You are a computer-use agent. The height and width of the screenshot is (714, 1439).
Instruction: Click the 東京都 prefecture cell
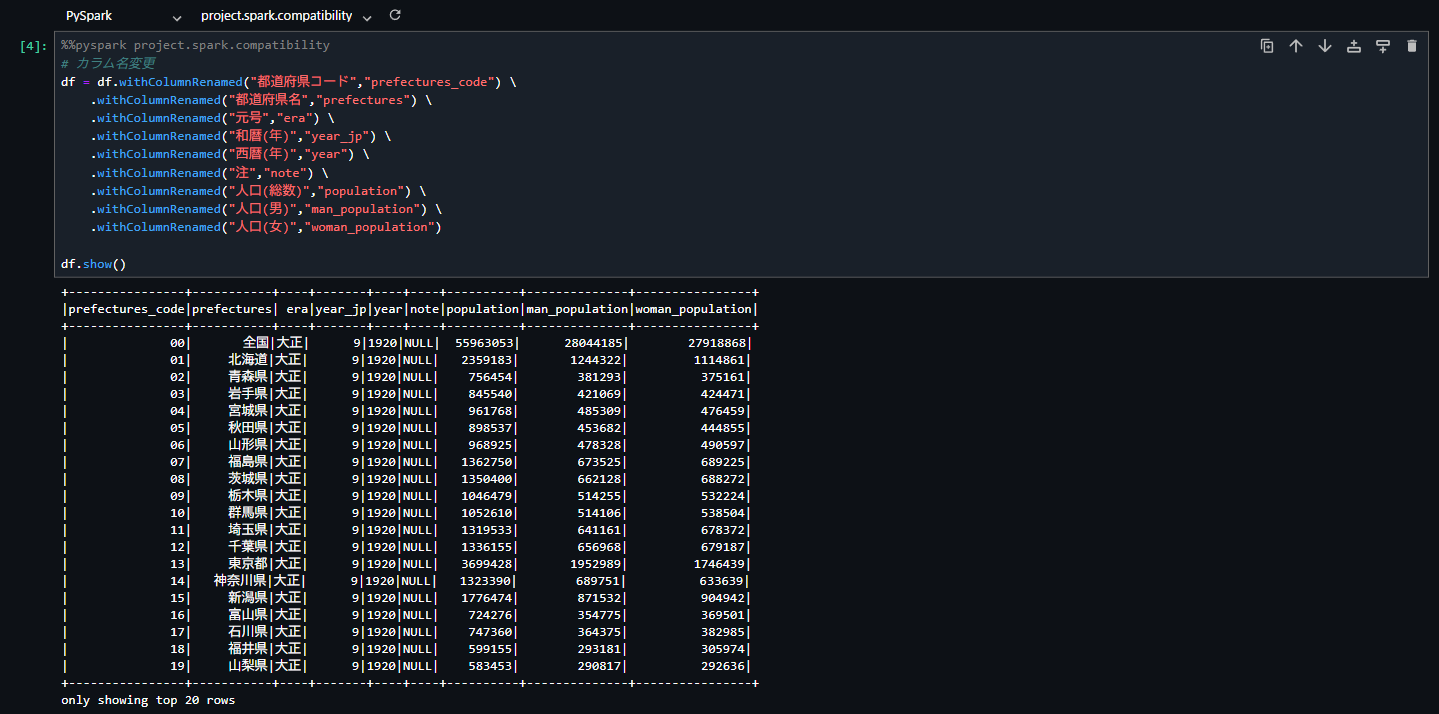point(248,564)
